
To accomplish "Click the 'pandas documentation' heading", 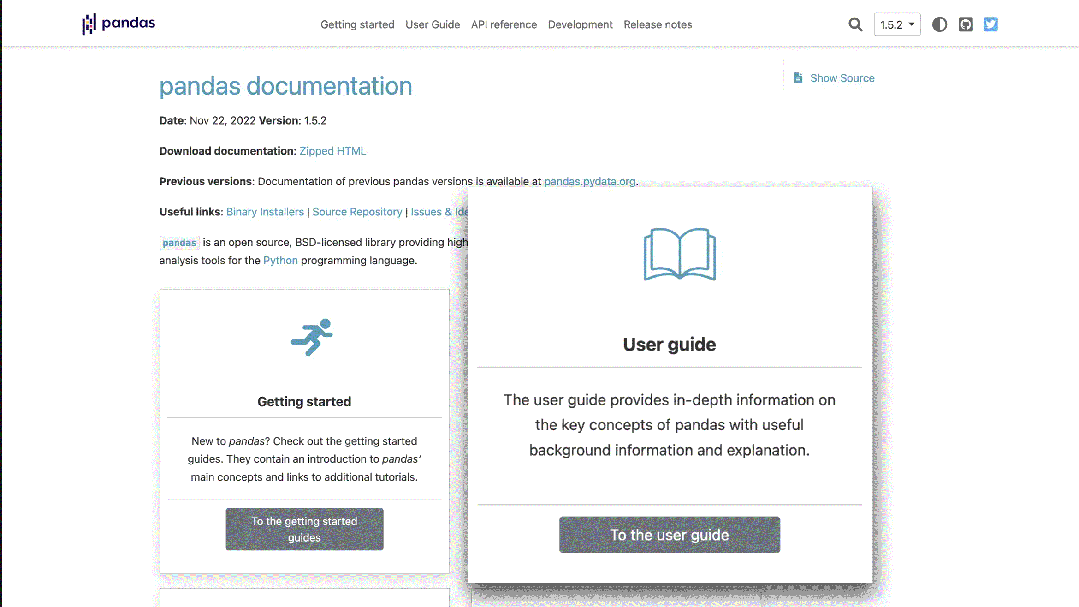I will (286, 87).
